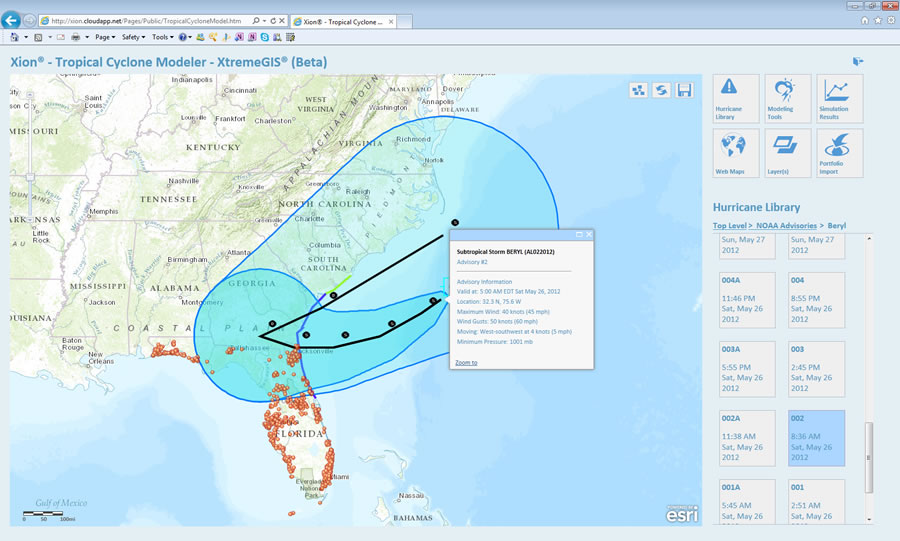900x541 pixels.
Task: Open the Layer(s) tile
Action: tap(788, 153)
